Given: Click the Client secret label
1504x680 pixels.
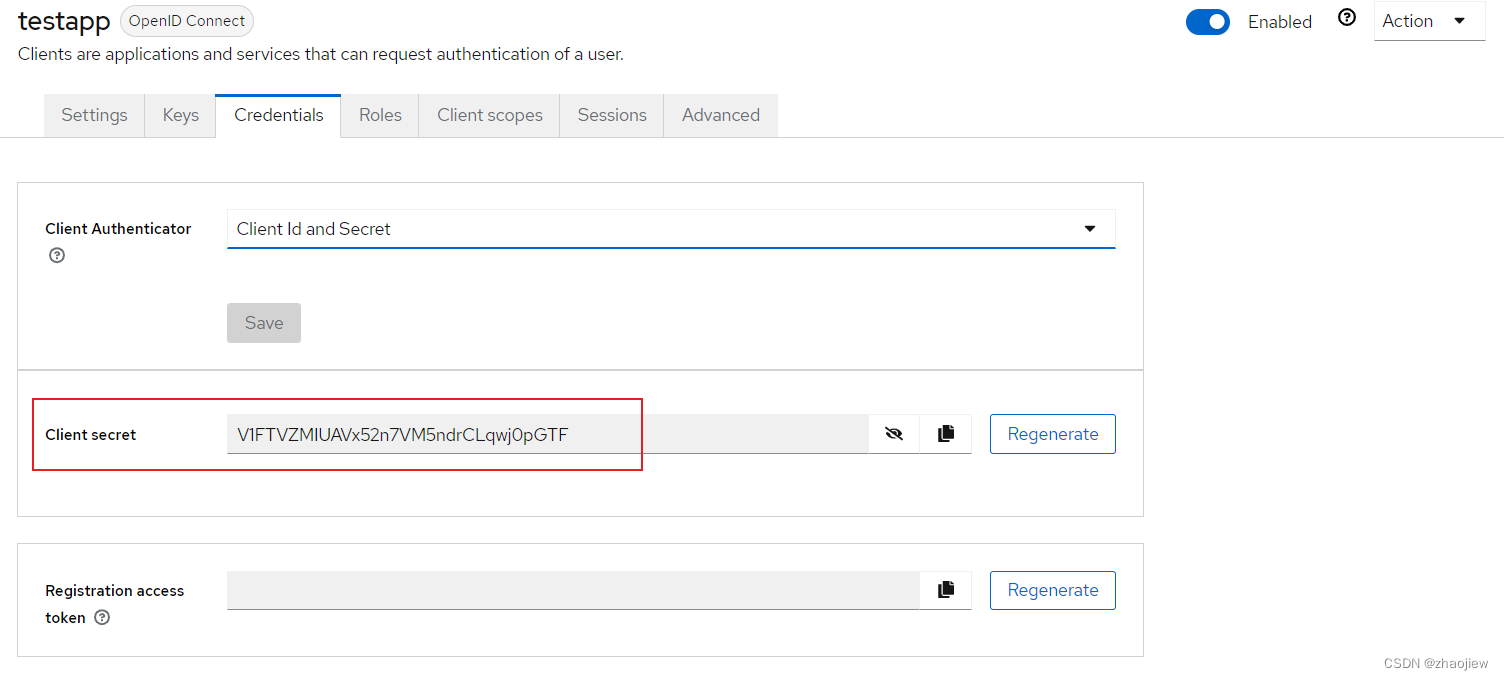Looking at the screenshot, I should point(91,435).
